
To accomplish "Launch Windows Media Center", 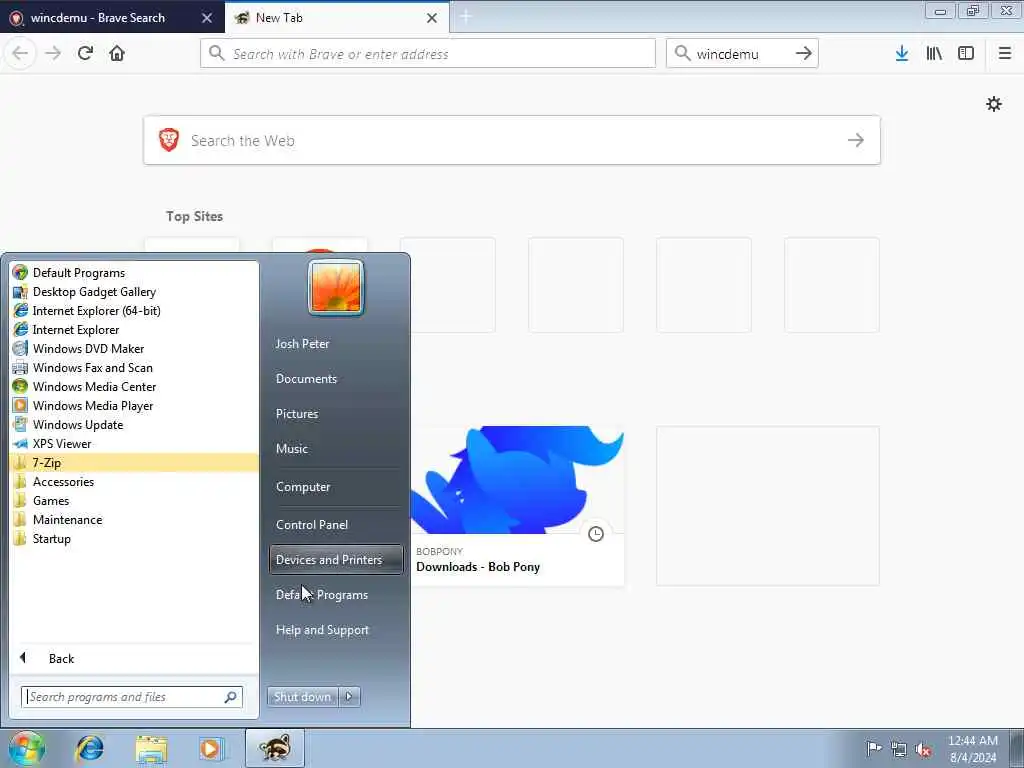I will coord(134,386).
